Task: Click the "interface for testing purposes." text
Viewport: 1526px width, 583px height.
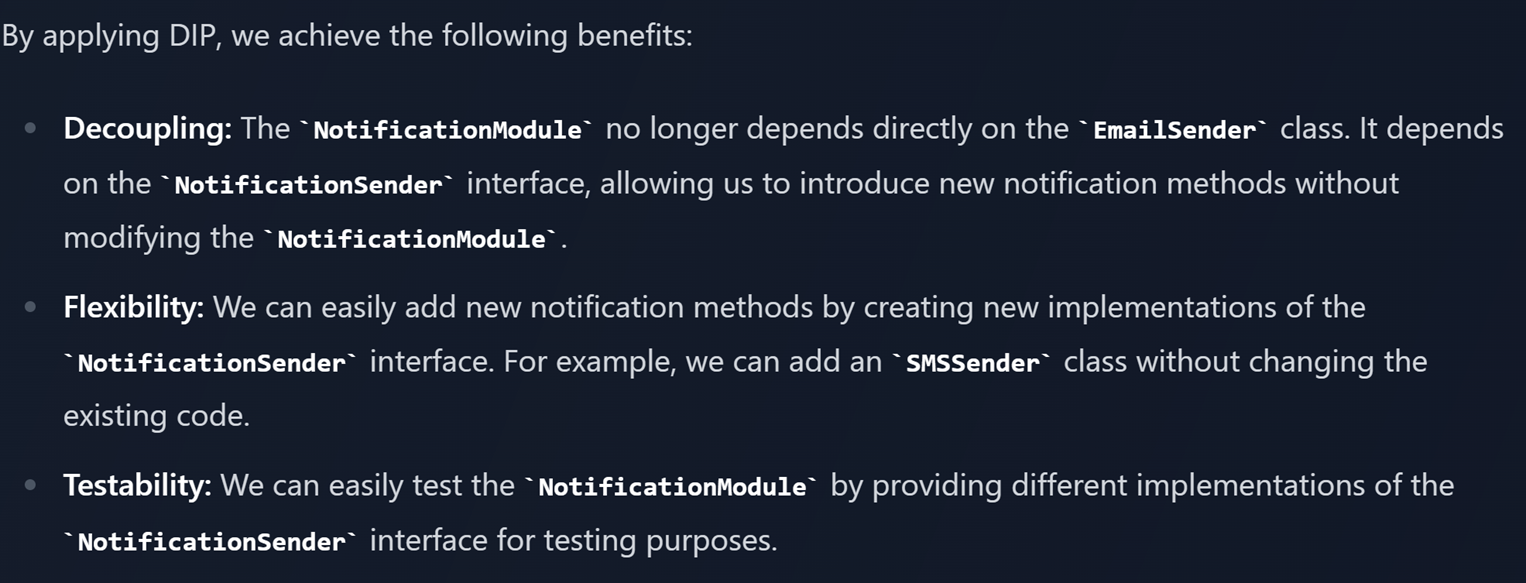Action: point(574,541)
